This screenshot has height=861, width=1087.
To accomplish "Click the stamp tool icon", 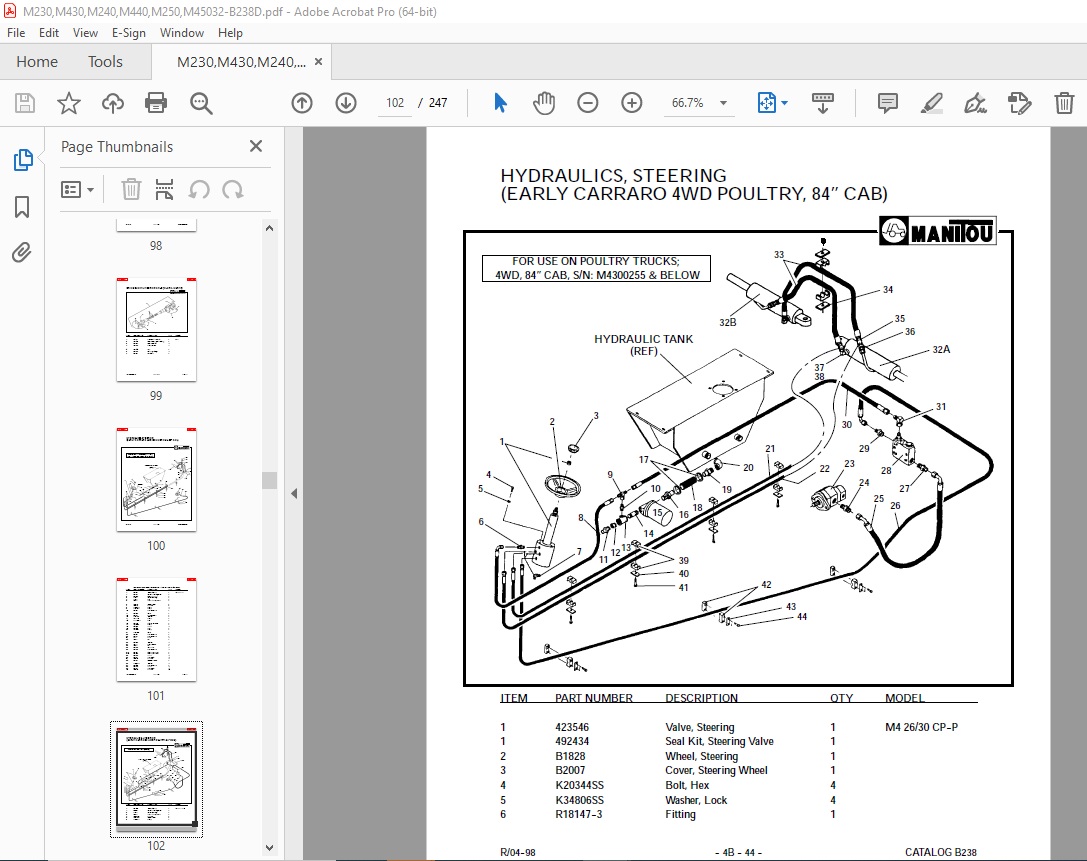I will [1020, 103].
